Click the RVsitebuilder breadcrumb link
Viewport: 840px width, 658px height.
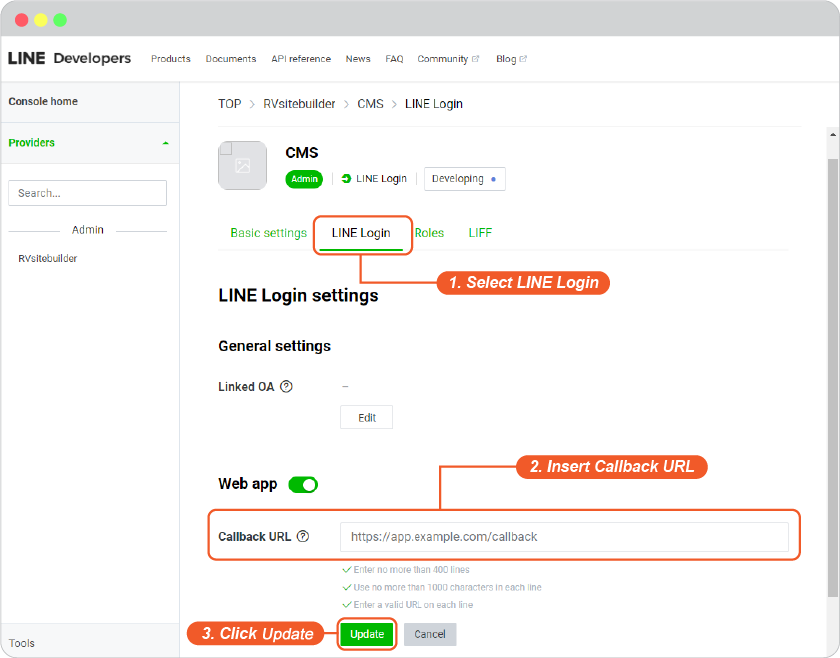click(x=299, y=104)
